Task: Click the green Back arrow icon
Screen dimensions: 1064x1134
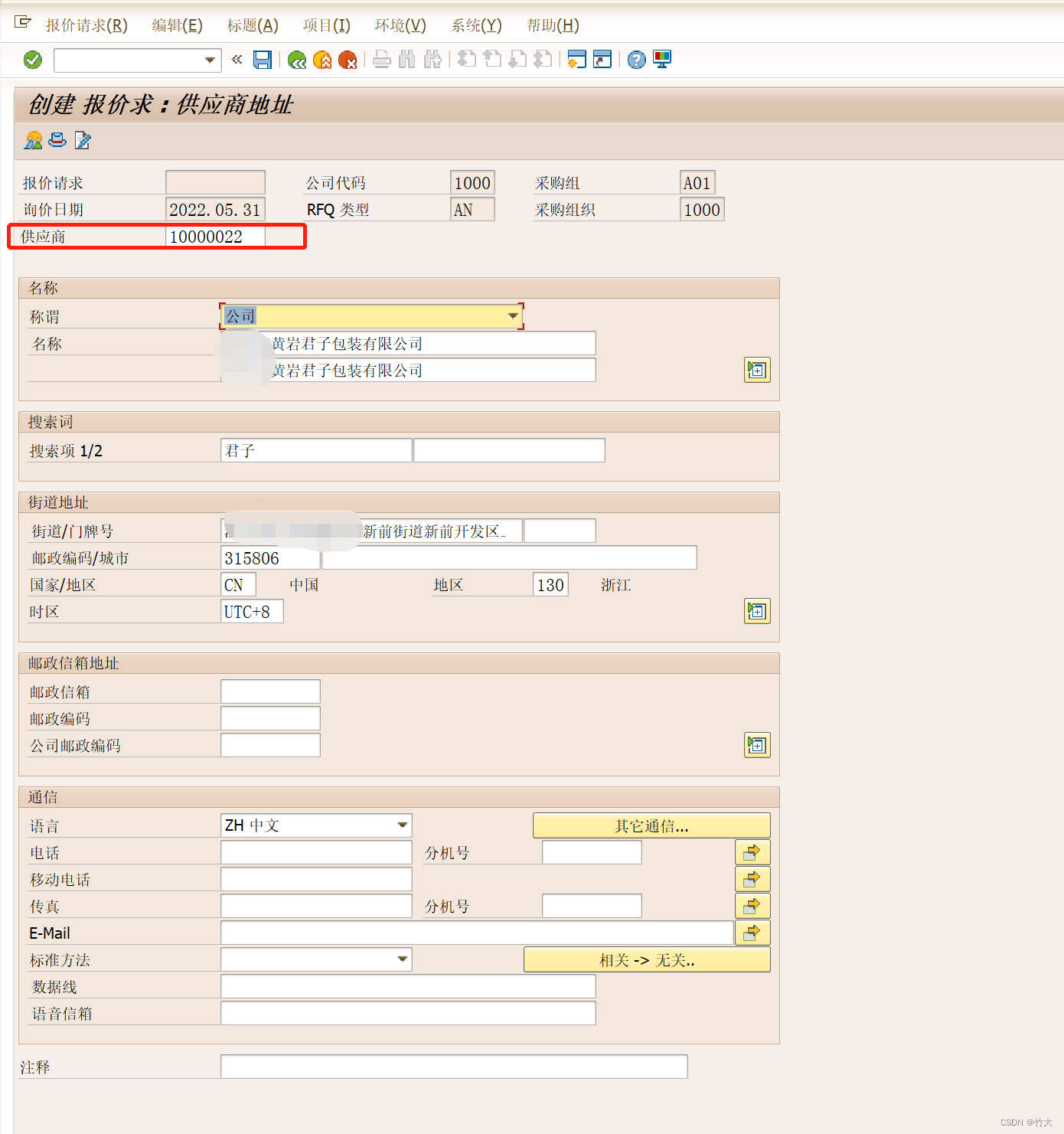Action: coord(297,60)
